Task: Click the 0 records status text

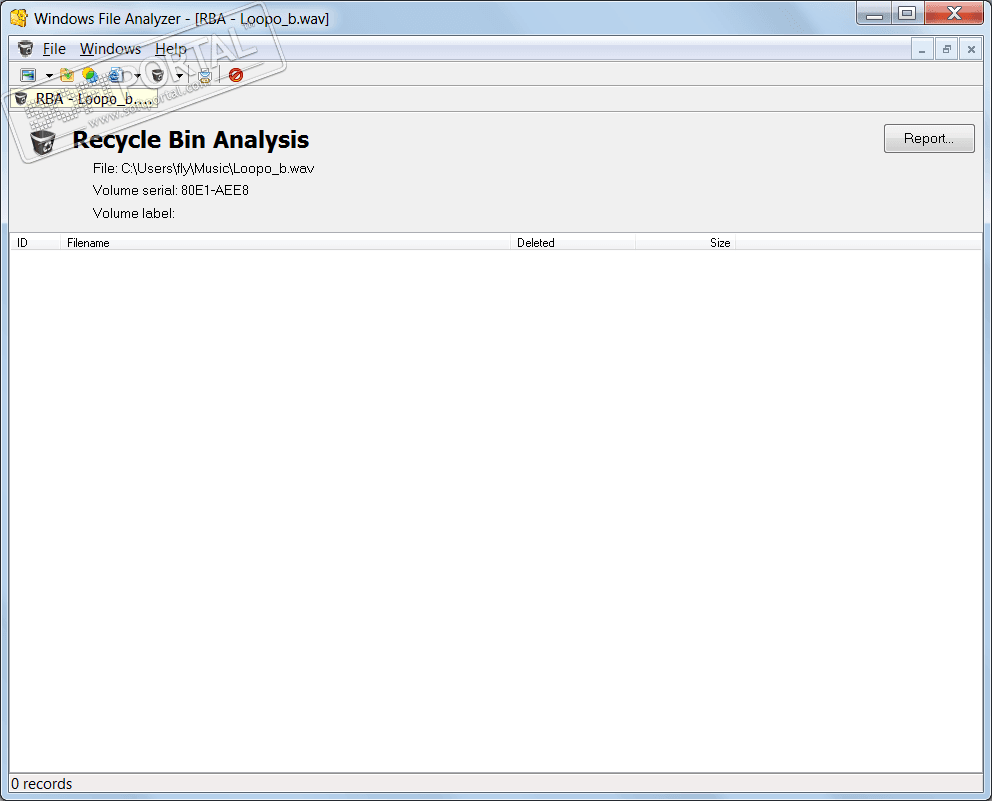Action: 42,784
